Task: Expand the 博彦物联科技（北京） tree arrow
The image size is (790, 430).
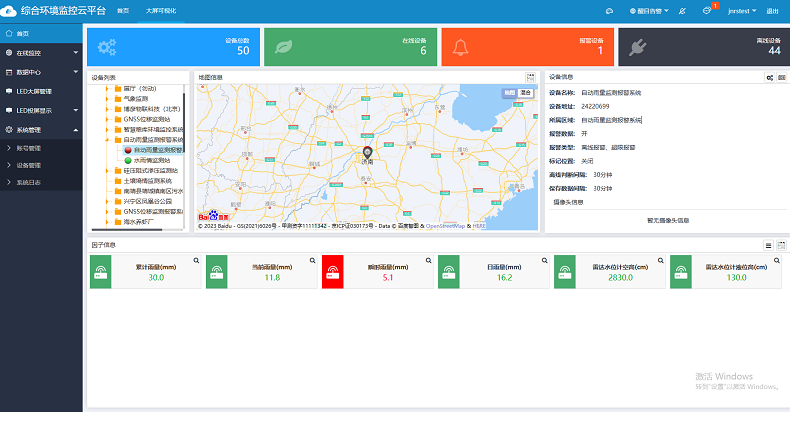Action: [x=107, y=109]
